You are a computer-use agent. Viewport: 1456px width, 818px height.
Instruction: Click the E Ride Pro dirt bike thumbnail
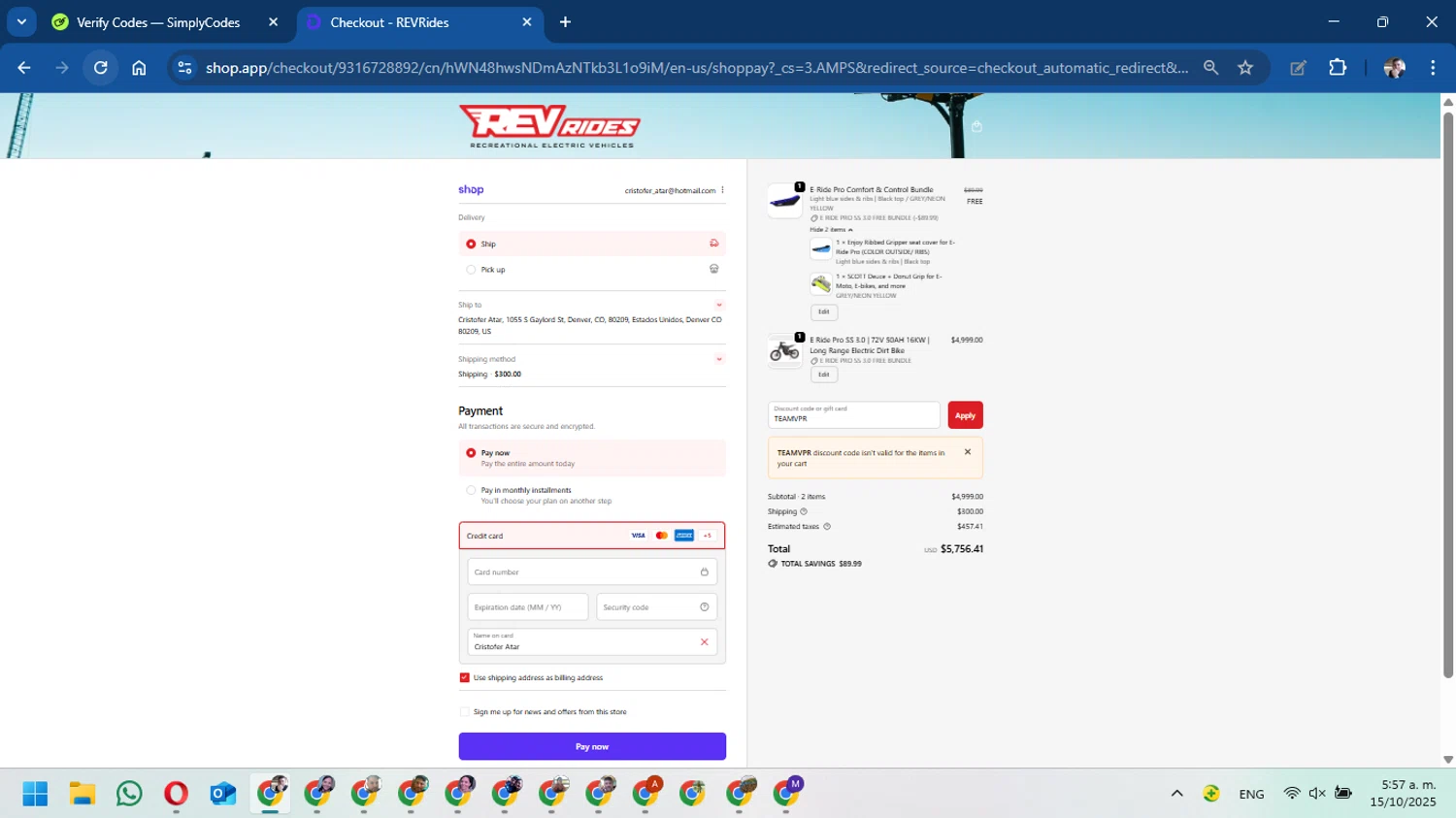784,351
